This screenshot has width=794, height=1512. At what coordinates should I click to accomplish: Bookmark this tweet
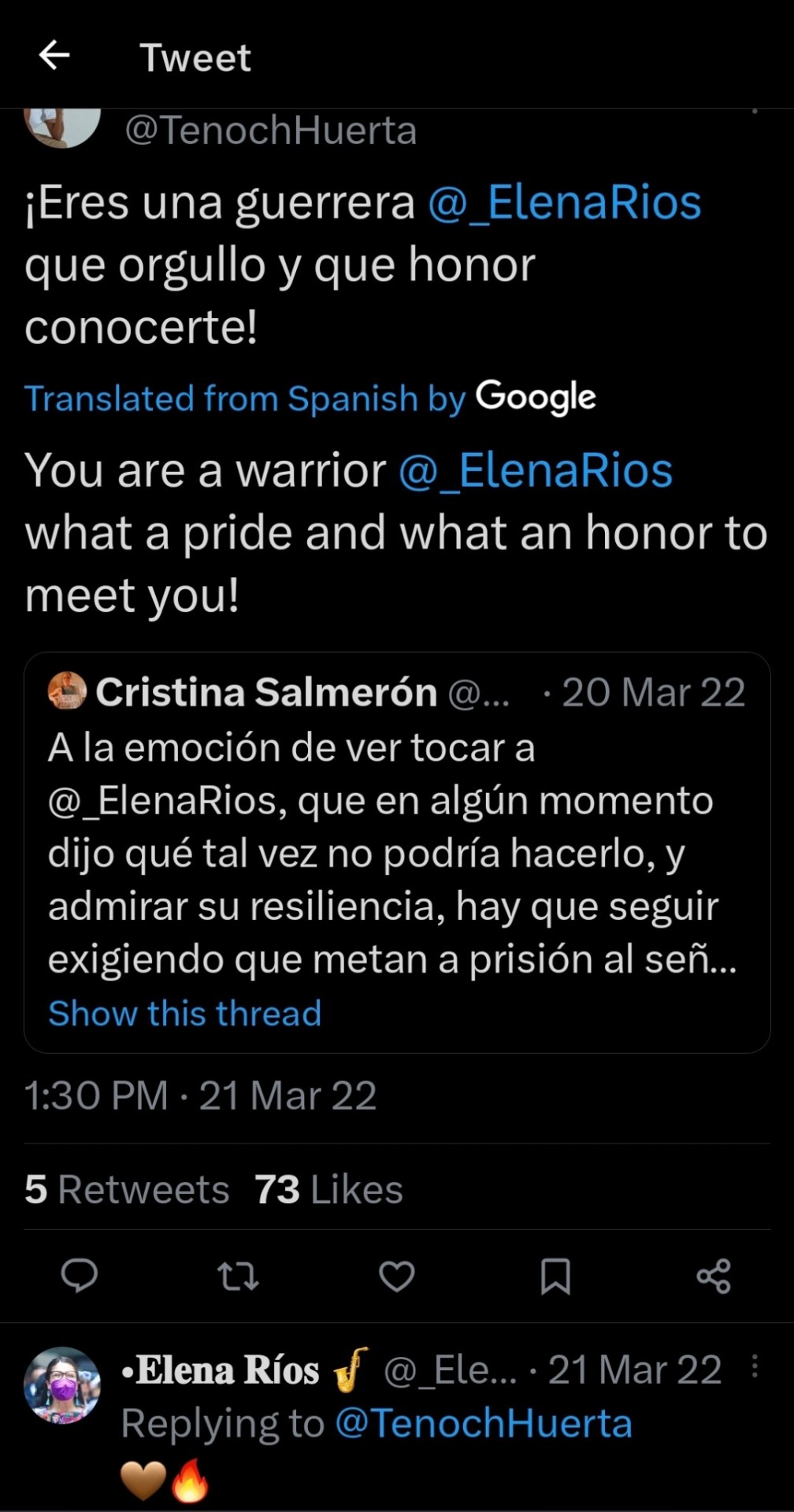(555, 1276)
